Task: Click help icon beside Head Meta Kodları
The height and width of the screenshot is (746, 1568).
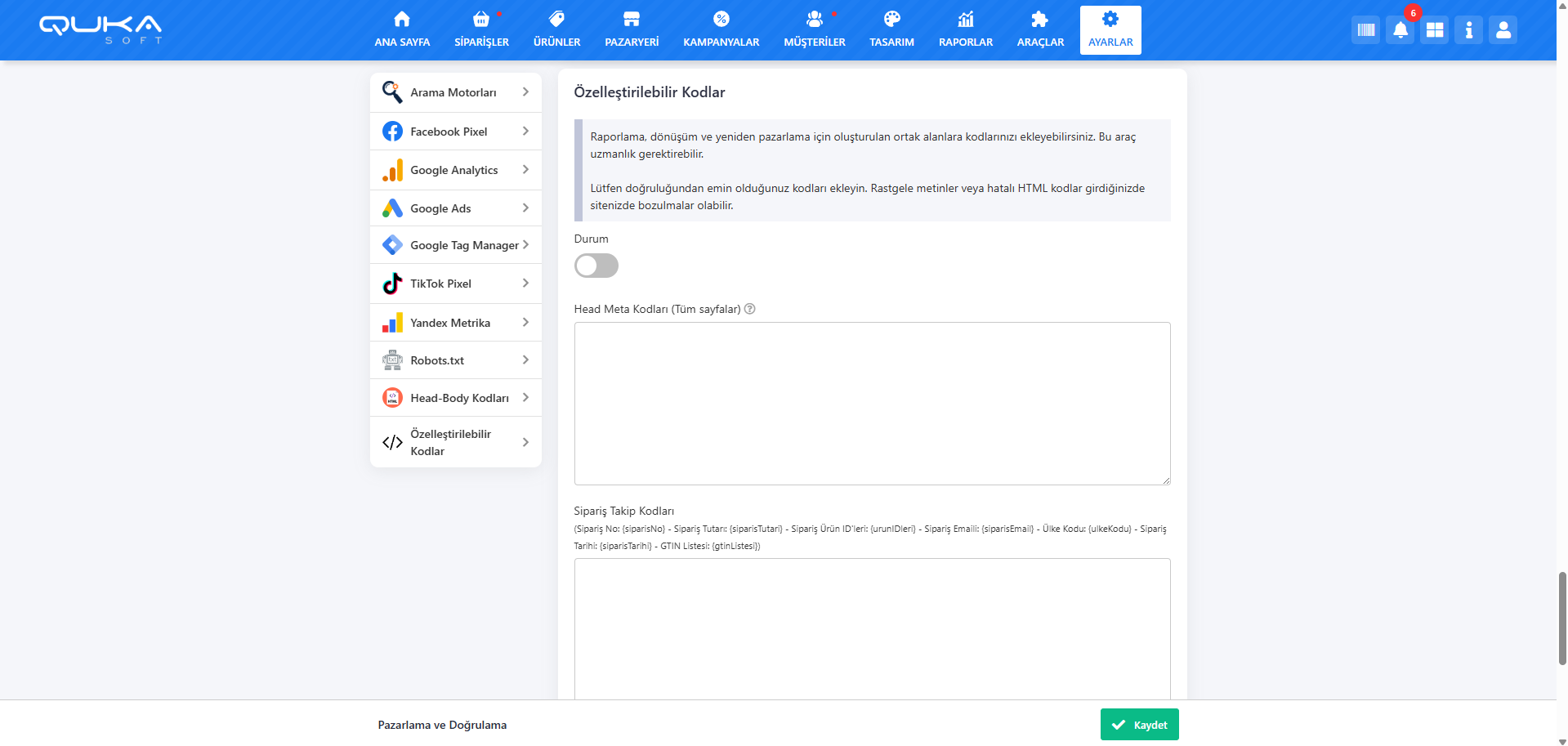Action: click(x=750, y=309)
